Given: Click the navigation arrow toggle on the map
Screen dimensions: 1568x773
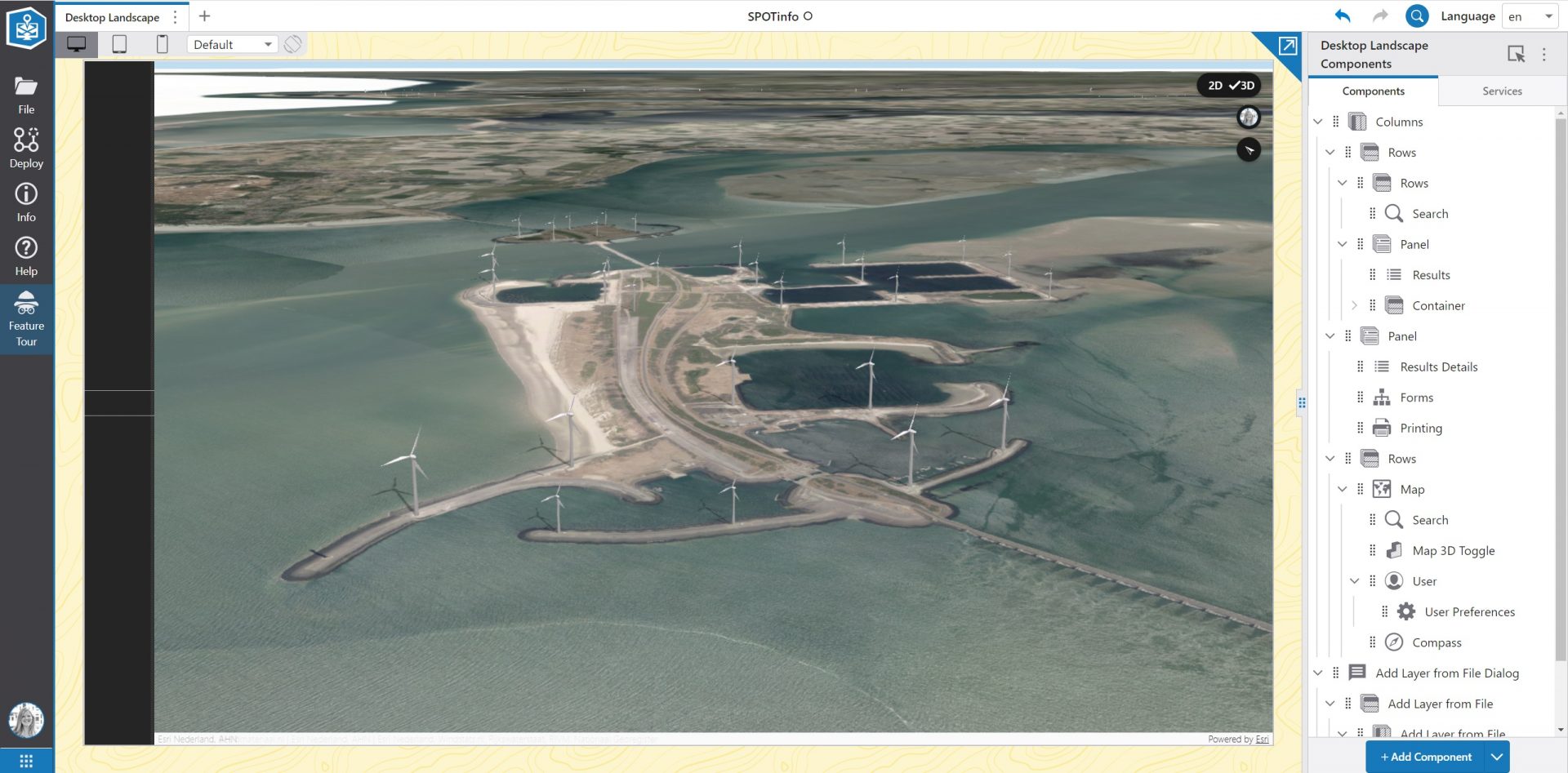Looking at the screenshot, I should (x=1249, y=150).
